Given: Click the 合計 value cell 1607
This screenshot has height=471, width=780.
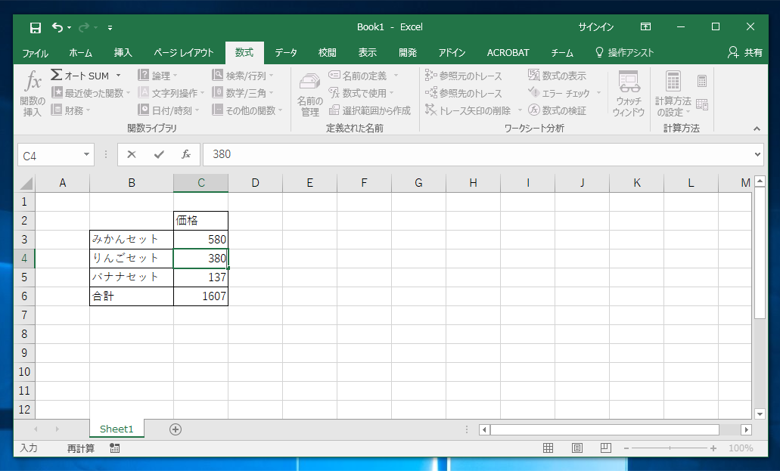Looking at the screenshot, I should pyautogui.click(x=201, y=296).
